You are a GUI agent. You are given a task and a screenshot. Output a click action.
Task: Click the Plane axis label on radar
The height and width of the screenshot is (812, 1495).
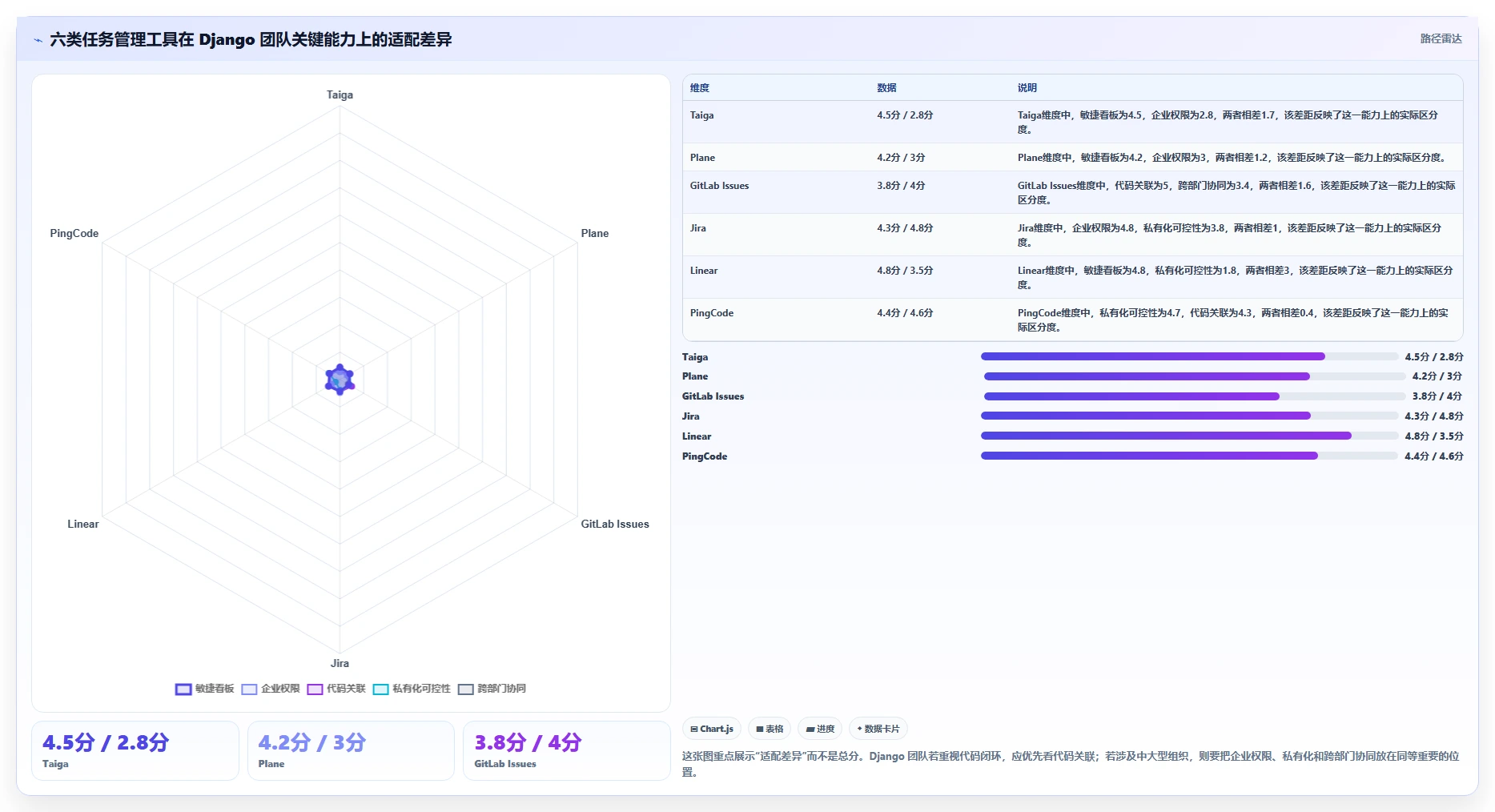click(x=595, y=233)
